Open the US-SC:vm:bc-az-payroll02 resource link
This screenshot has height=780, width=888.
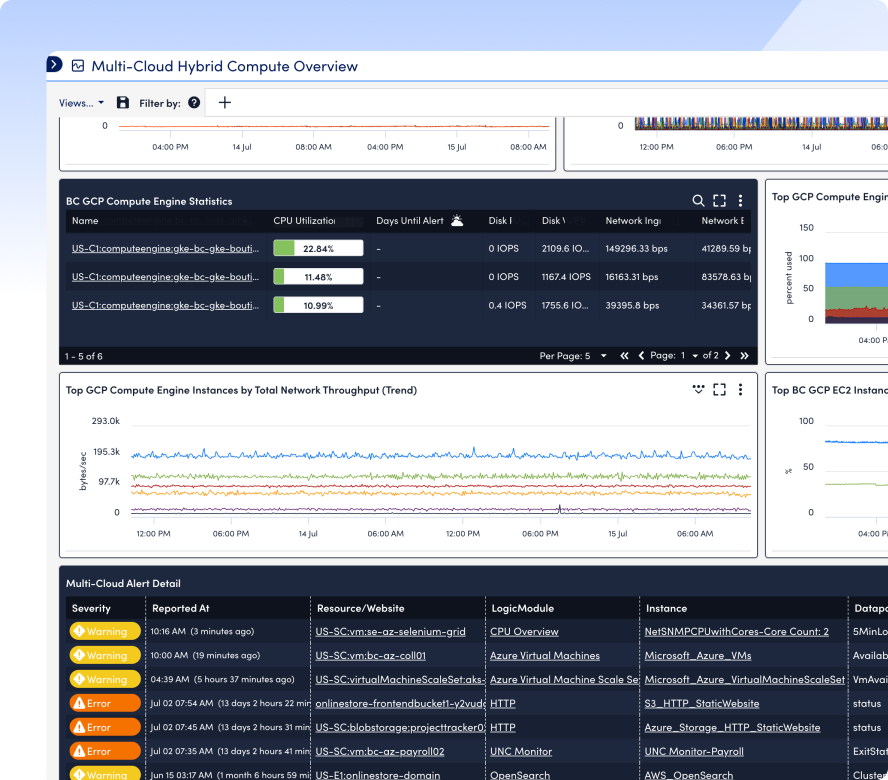380,752
